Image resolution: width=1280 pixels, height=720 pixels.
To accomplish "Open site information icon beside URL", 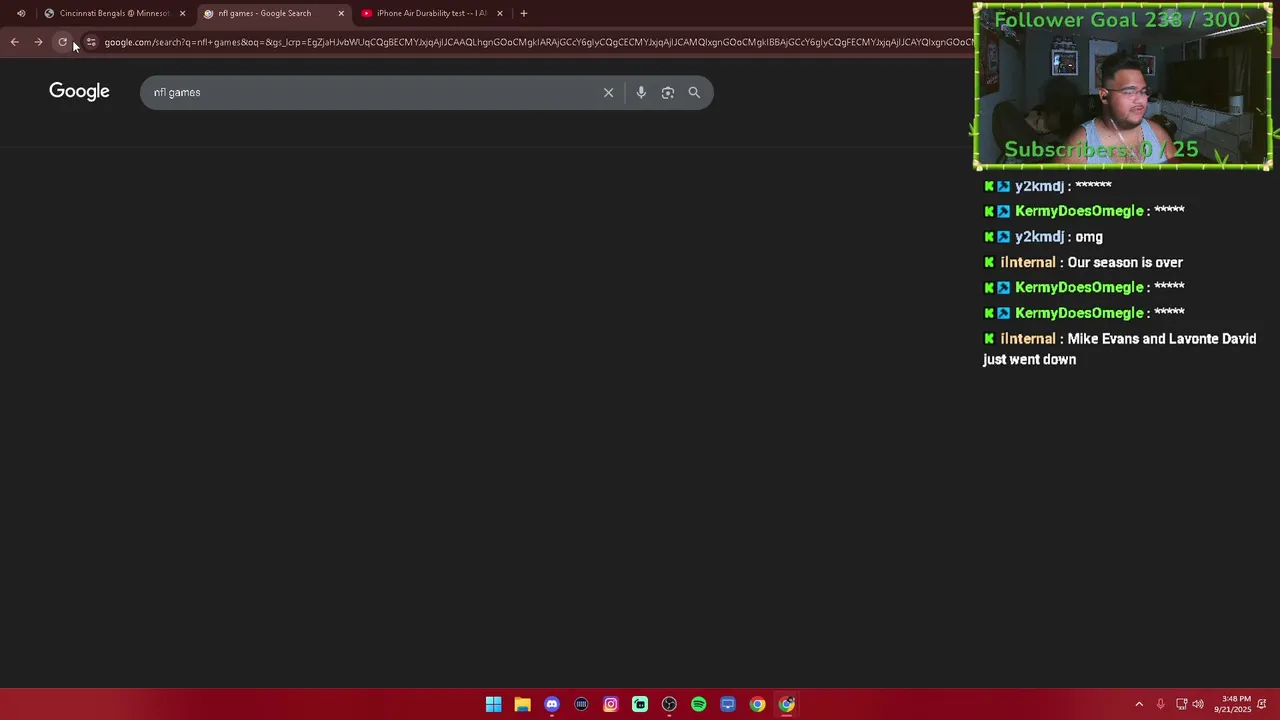I will point(91,42).
